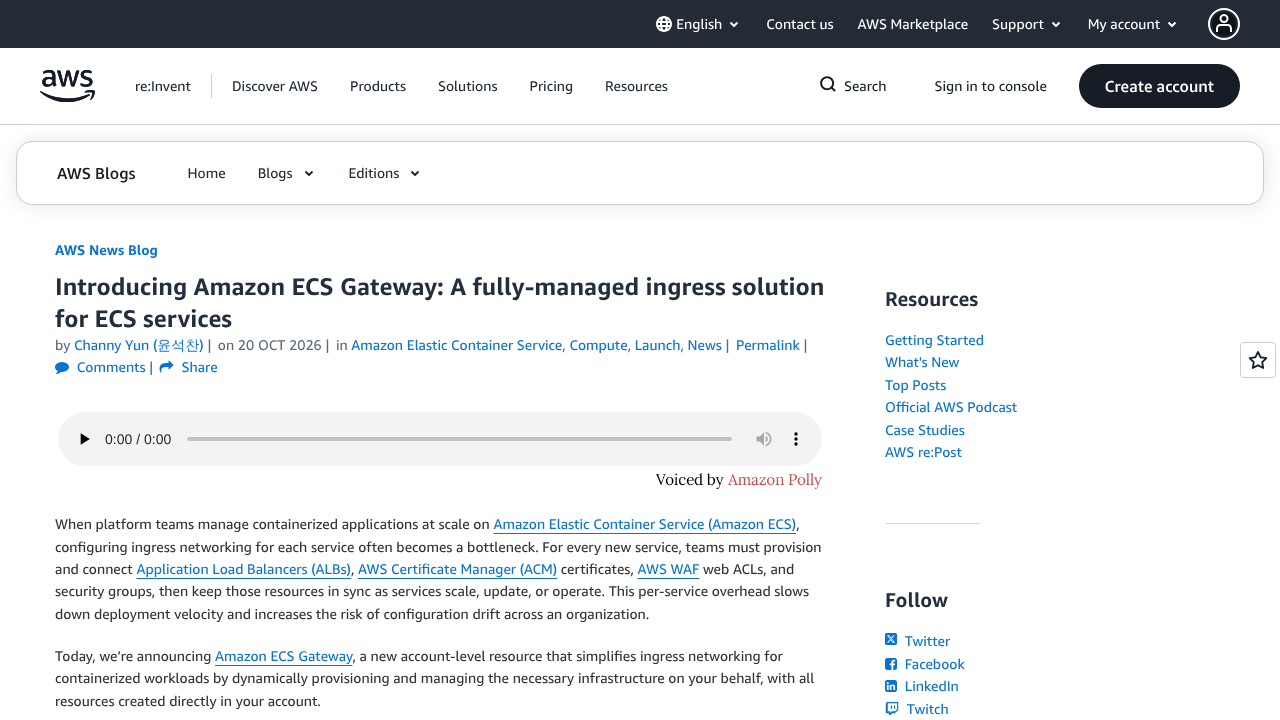This screenshot has width=1280, height=720.
Task: Open the Solutions menu
Action: point(468,86)
